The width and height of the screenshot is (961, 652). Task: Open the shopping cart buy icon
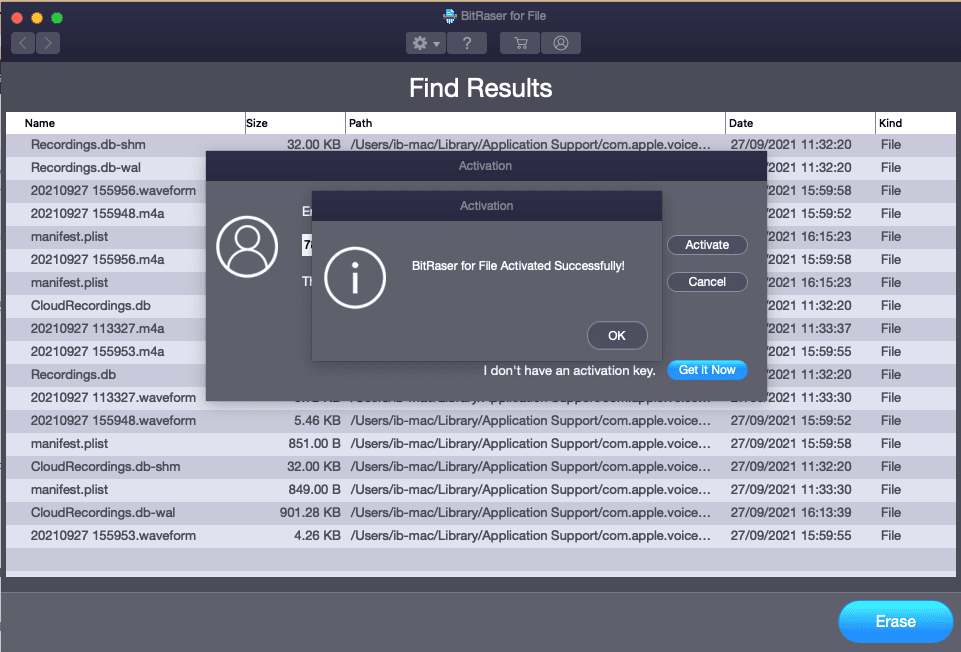tap(520, 43)
